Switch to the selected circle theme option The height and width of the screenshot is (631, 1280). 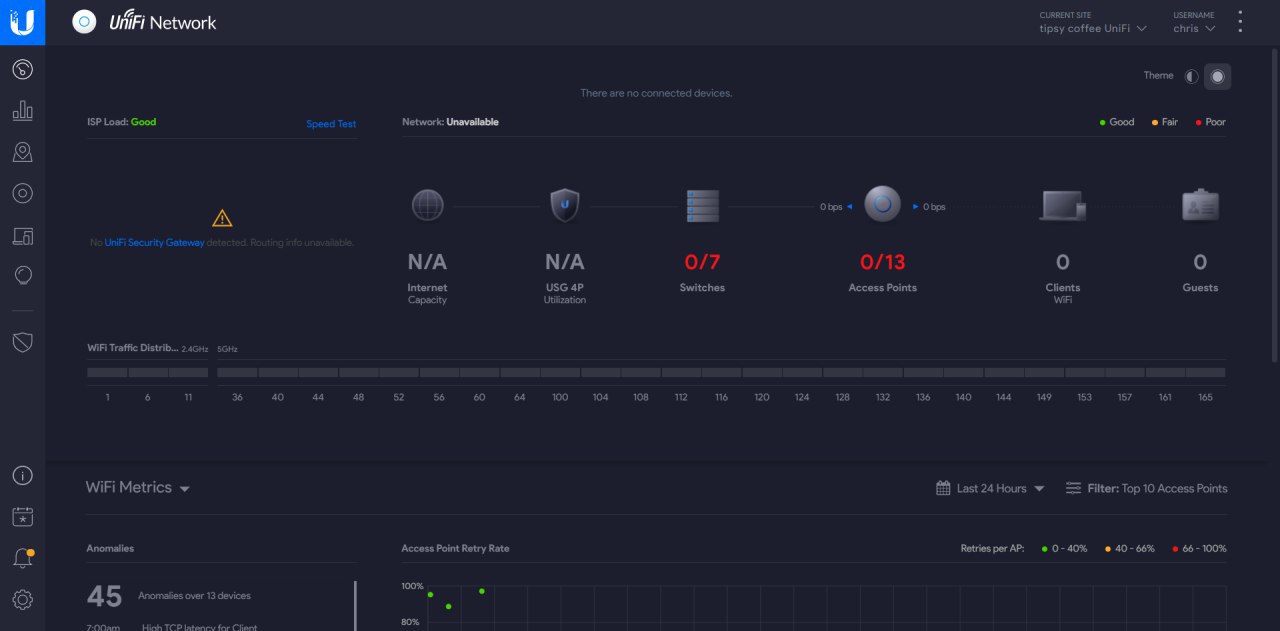[x=1218, y=77]
